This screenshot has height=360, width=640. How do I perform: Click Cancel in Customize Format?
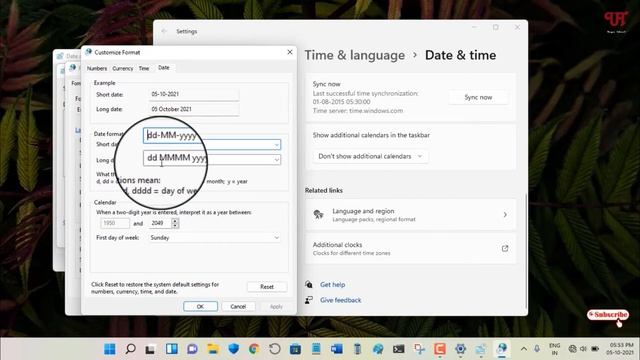(238, 306)
